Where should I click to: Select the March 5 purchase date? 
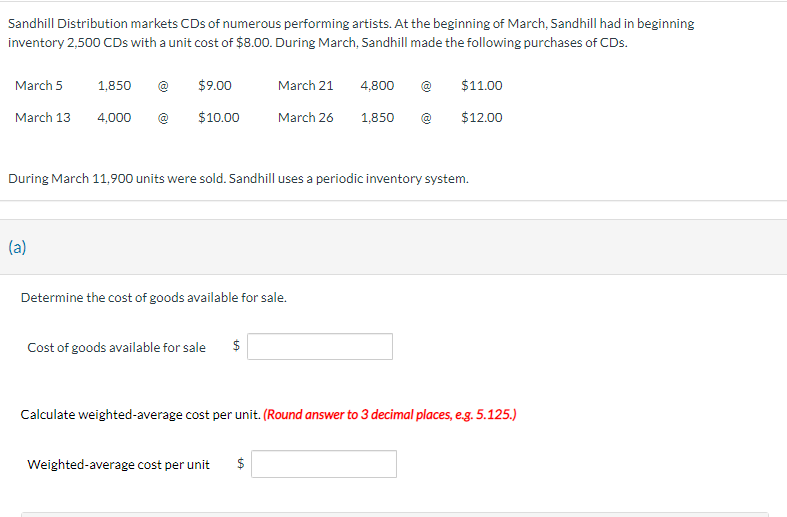pyautogui.click(x=39, y=85)
